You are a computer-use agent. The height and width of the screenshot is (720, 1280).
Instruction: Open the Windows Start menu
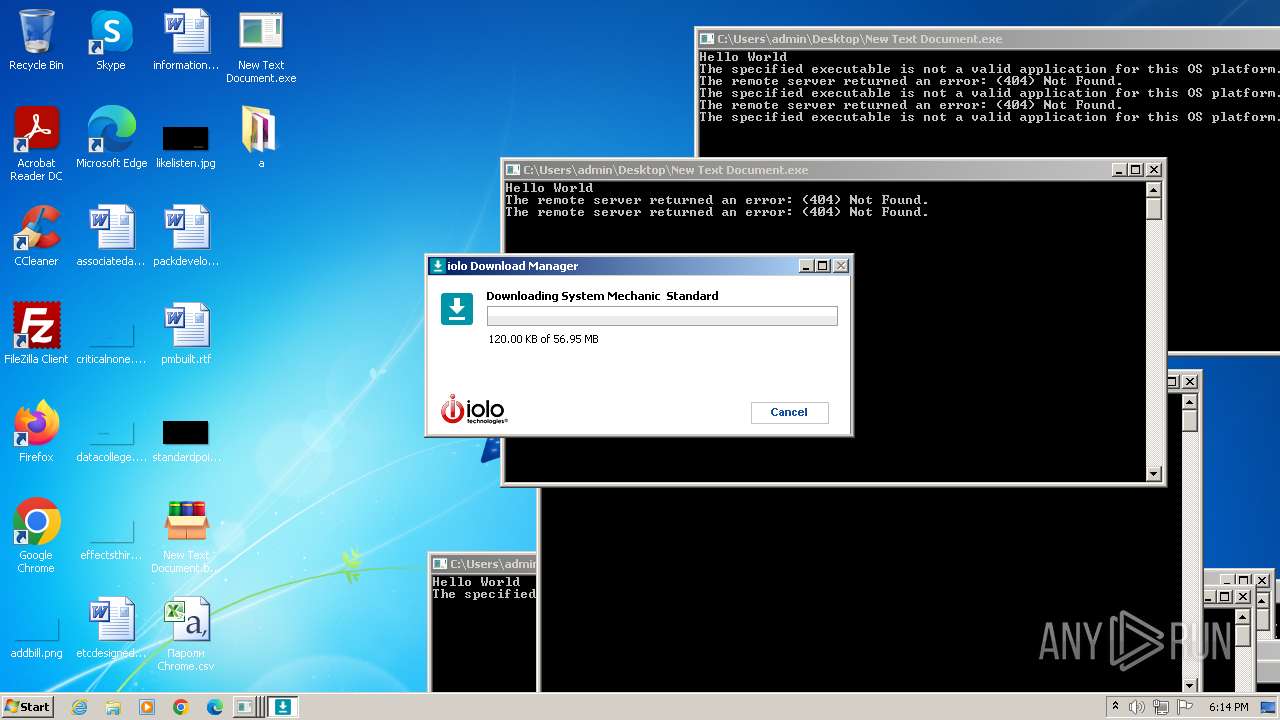(x=28, y=706)
